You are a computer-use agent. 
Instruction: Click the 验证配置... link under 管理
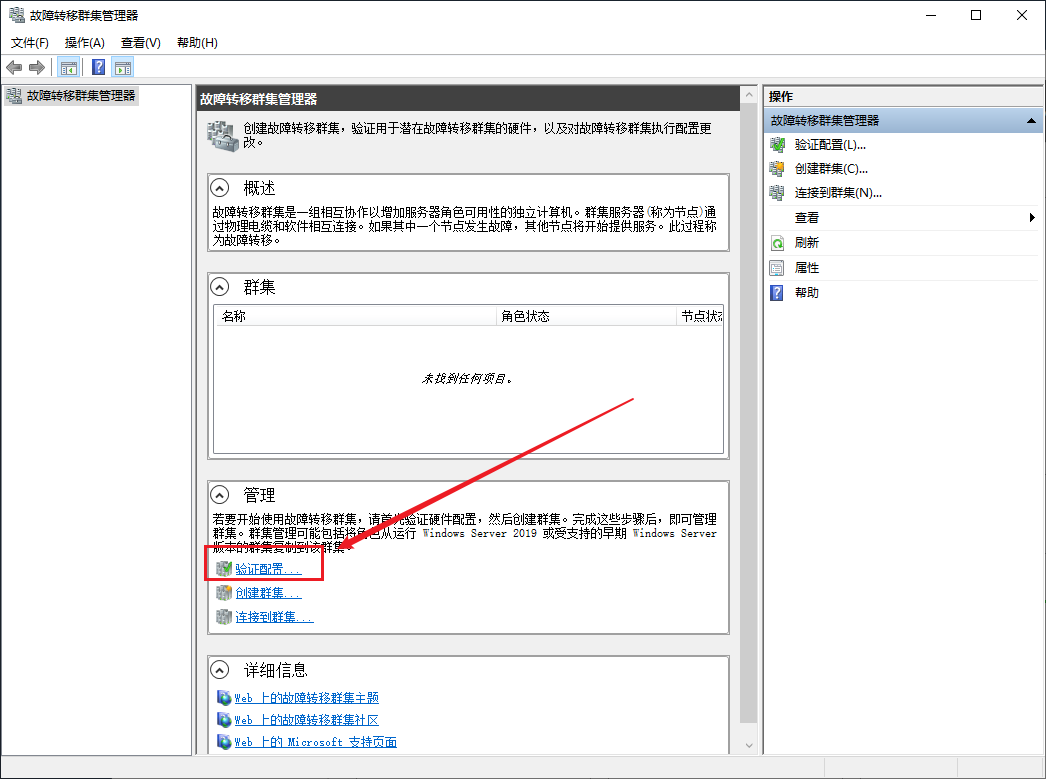[x=267, y=569]
